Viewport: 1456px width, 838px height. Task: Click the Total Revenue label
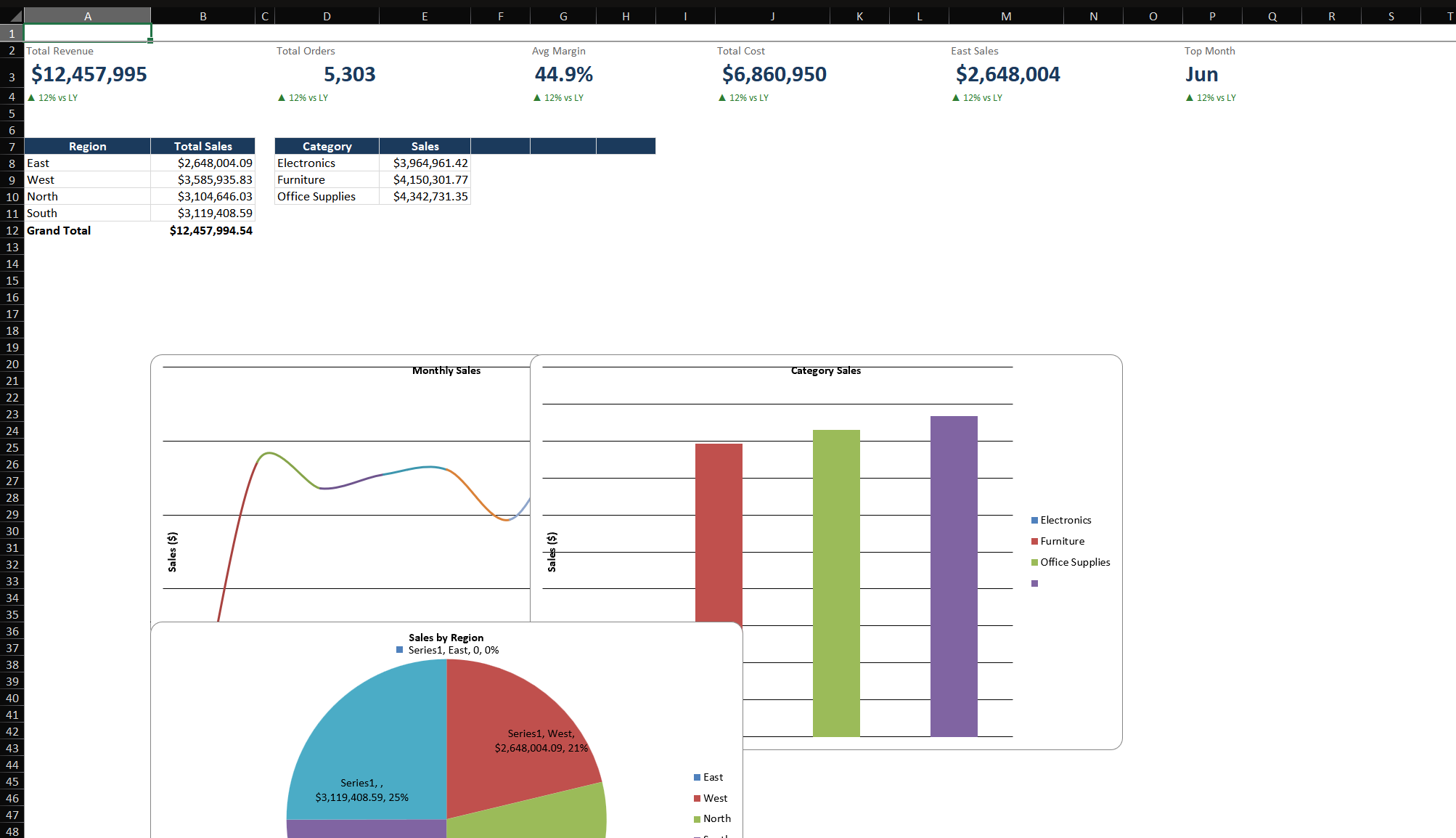tap(60, 51)
